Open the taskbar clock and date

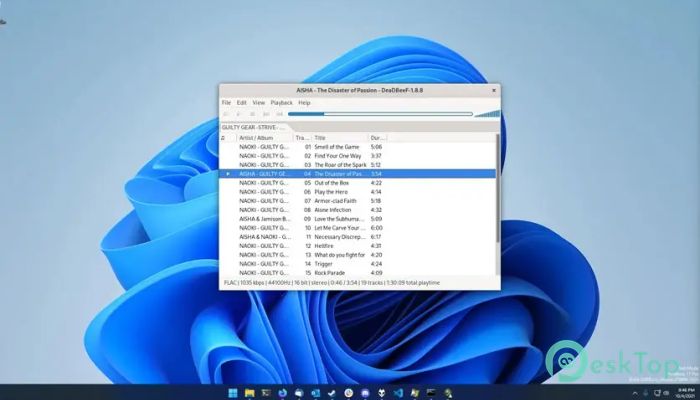click(687, 393)
